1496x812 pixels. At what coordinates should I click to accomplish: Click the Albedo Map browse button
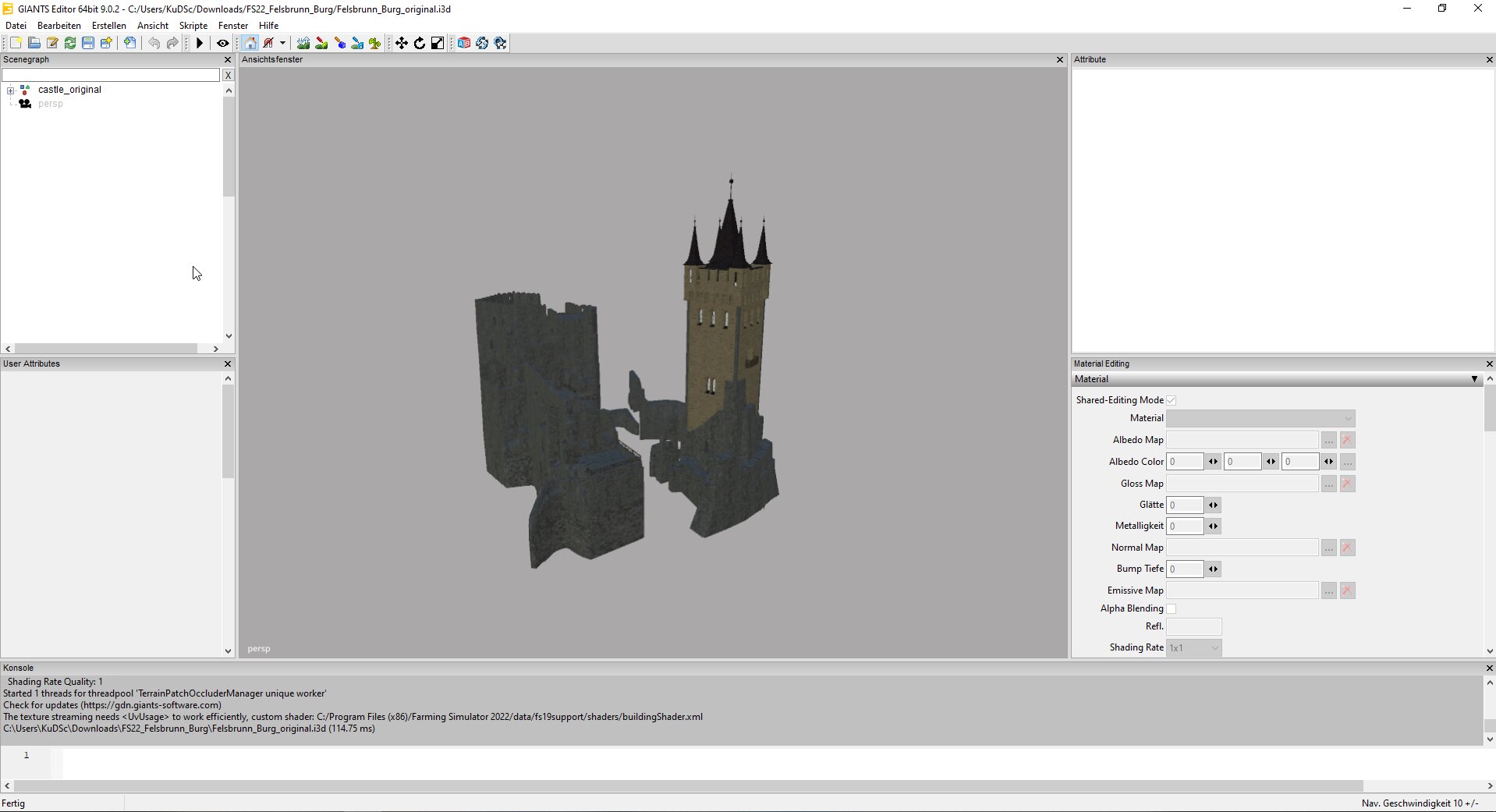(x=1328, y=440)
